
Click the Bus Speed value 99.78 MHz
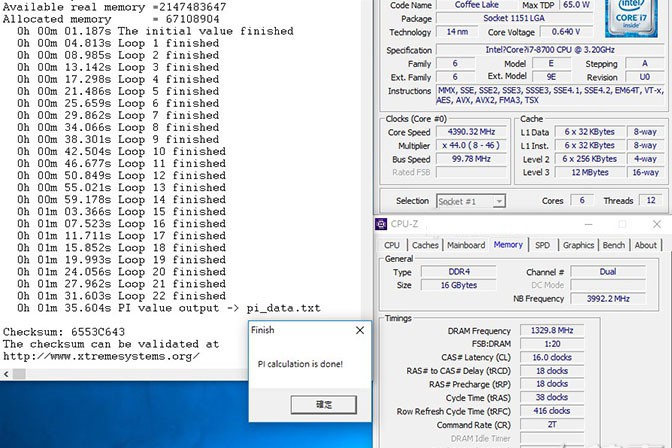[x=471, y=159]
